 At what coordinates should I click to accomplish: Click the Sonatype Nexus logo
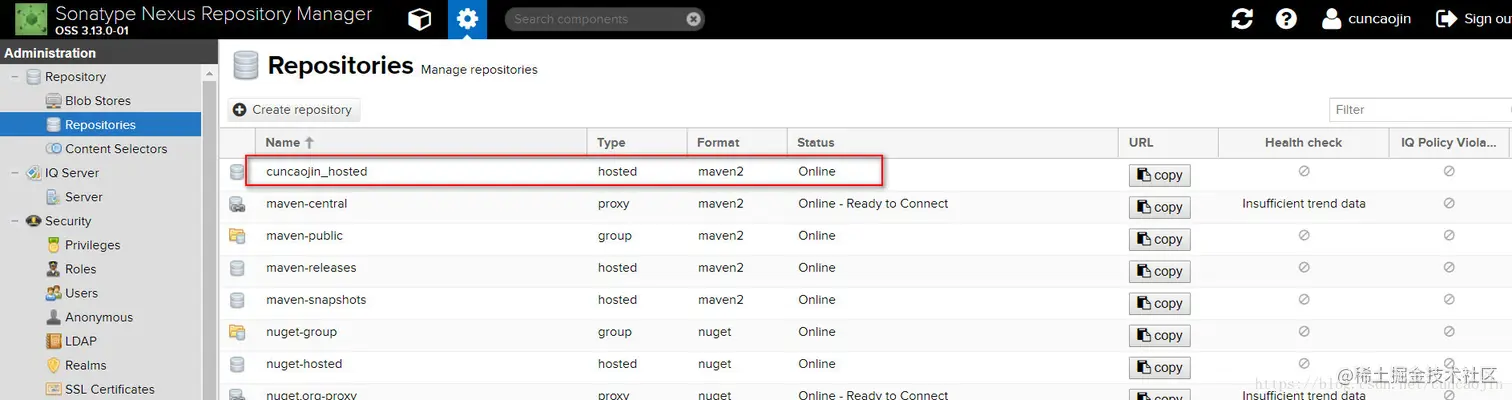[31, 19]
